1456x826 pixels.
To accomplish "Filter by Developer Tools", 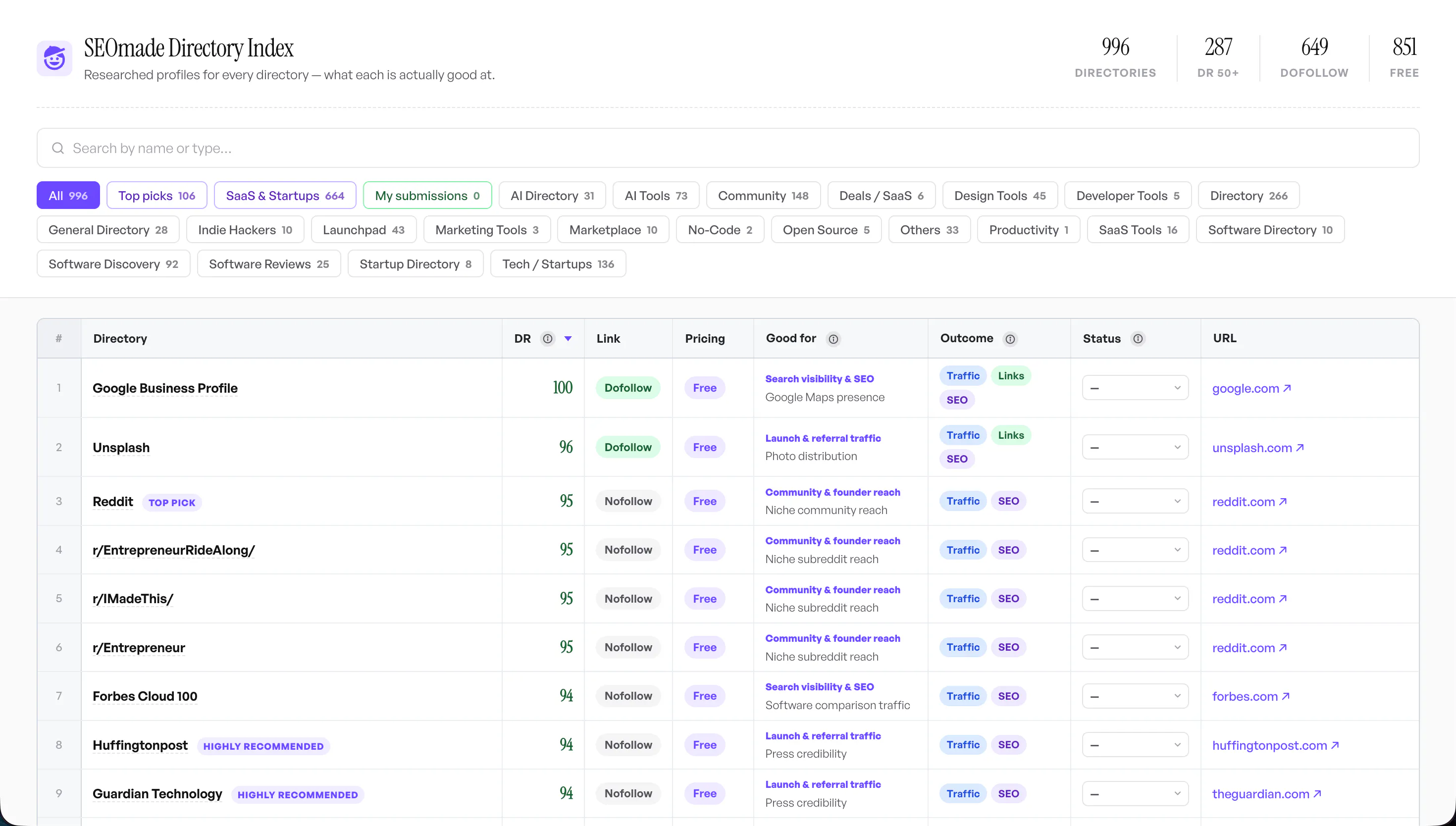I will [1128, 196].
